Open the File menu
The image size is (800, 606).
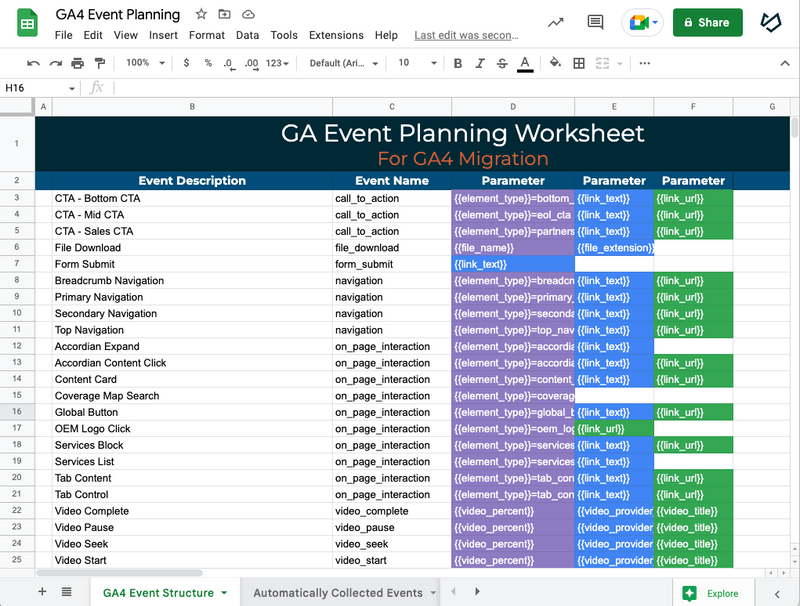point(63,35)
